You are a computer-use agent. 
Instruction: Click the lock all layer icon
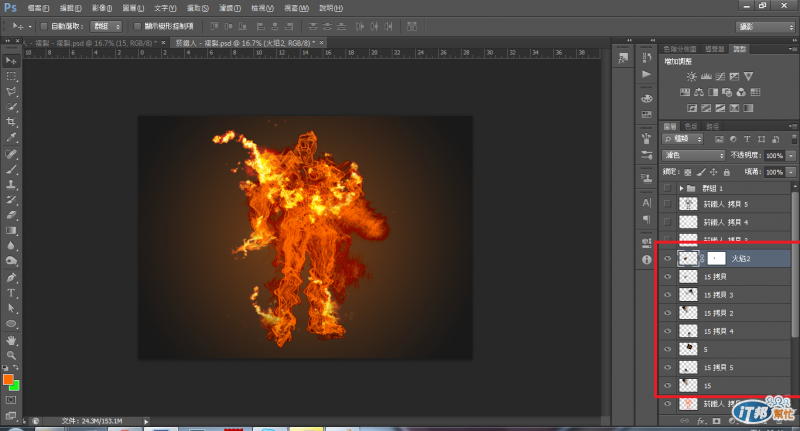tap(727, 172)
